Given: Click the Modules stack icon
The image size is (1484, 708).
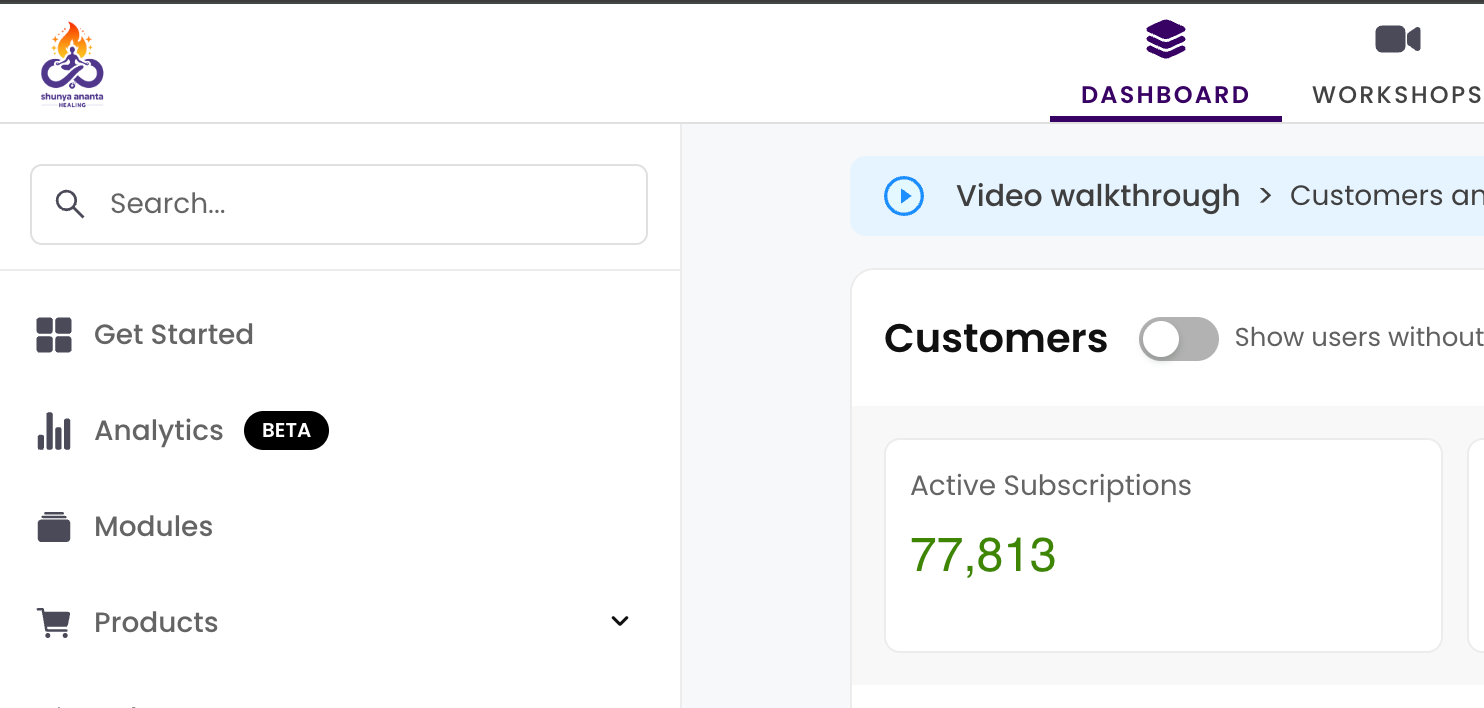Looking at the screenshot, I should (54, 527).
